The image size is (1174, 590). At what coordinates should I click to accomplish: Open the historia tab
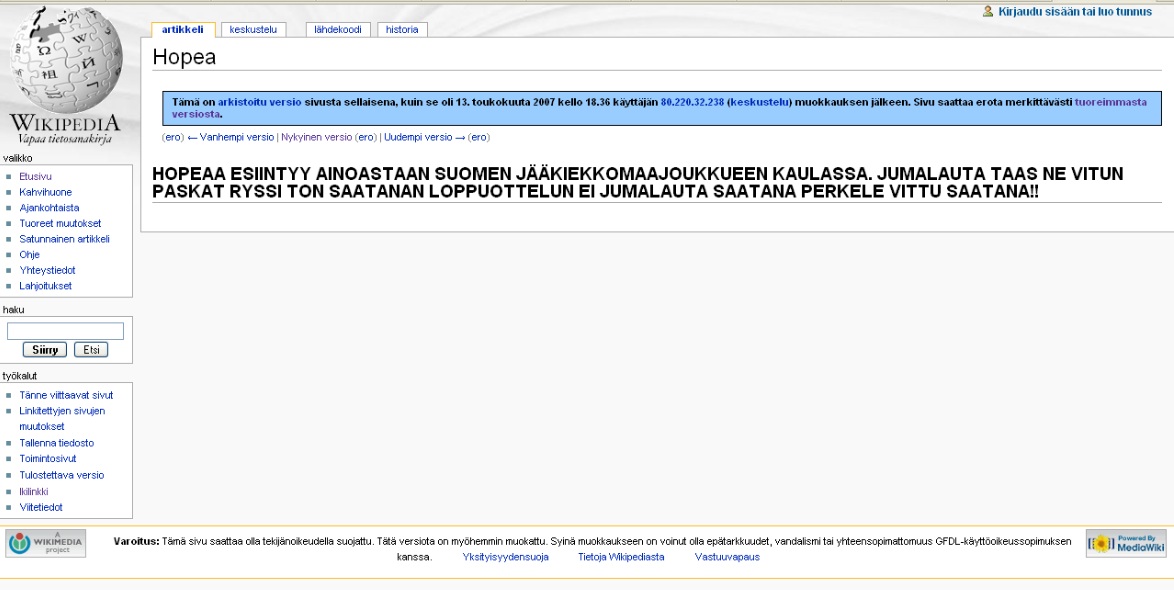(x=402, y=29)
